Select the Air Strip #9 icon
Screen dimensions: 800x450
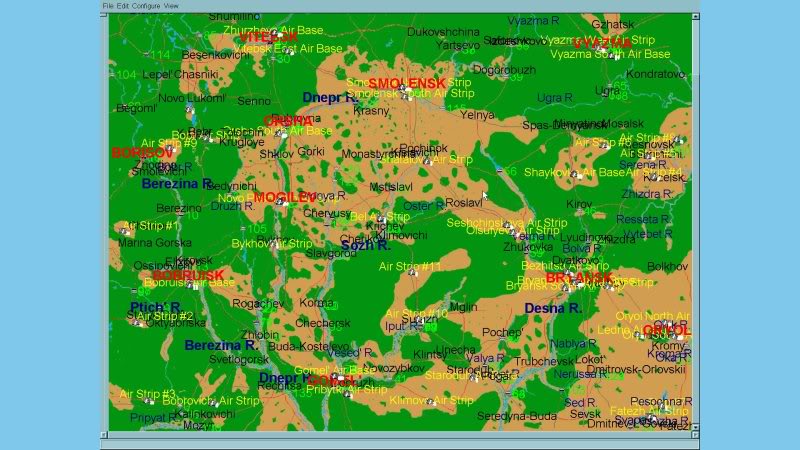click(x=170, y=149)
